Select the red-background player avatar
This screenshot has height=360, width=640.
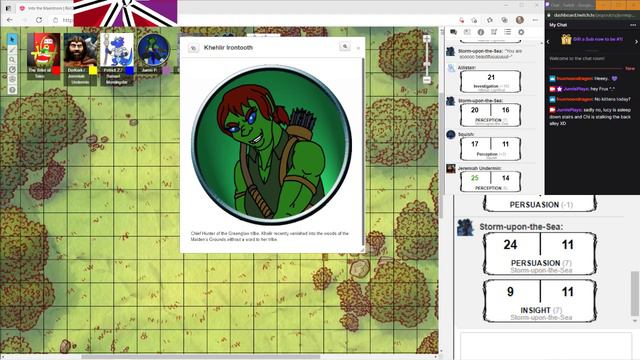[x=44, y=51]
